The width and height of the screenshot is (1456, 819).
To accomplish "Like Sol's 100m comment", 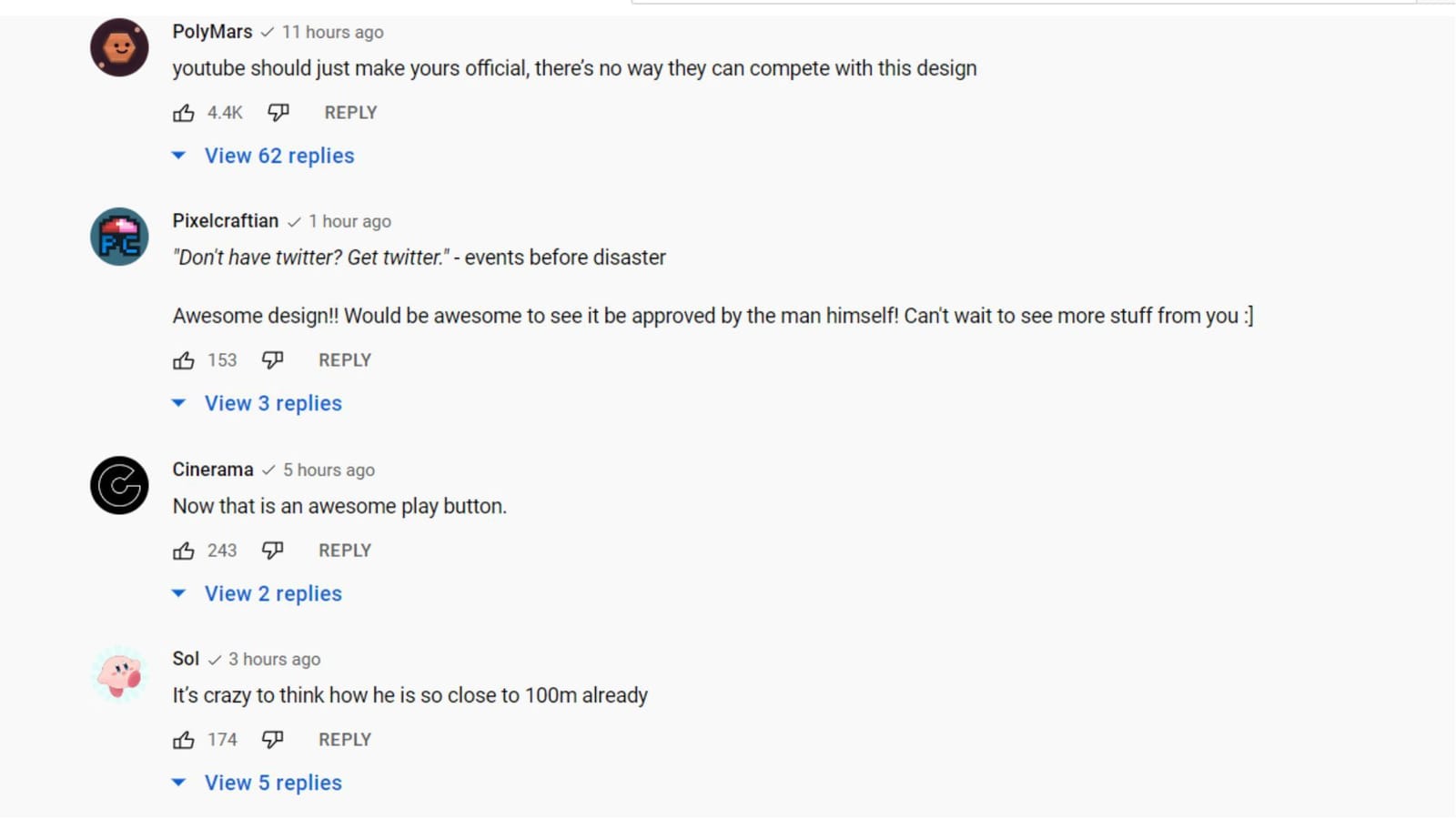I will 184,740.
